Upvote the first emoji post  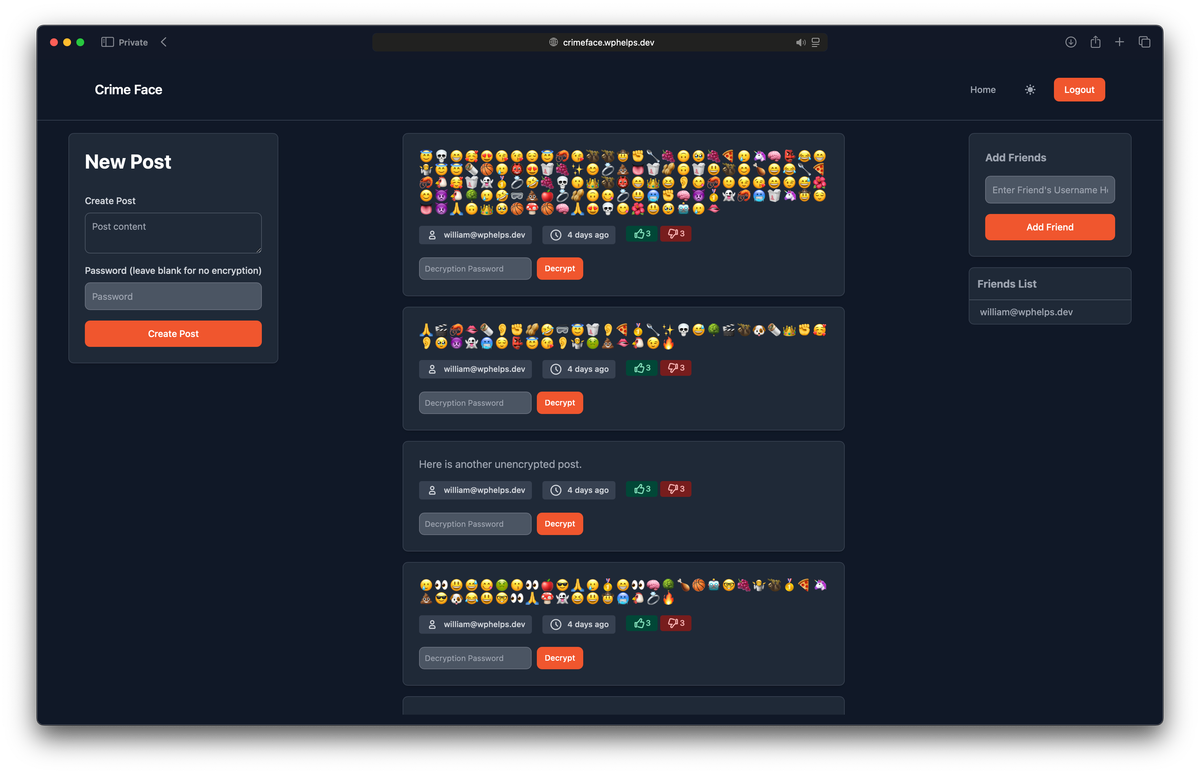[x=641, y=233]
